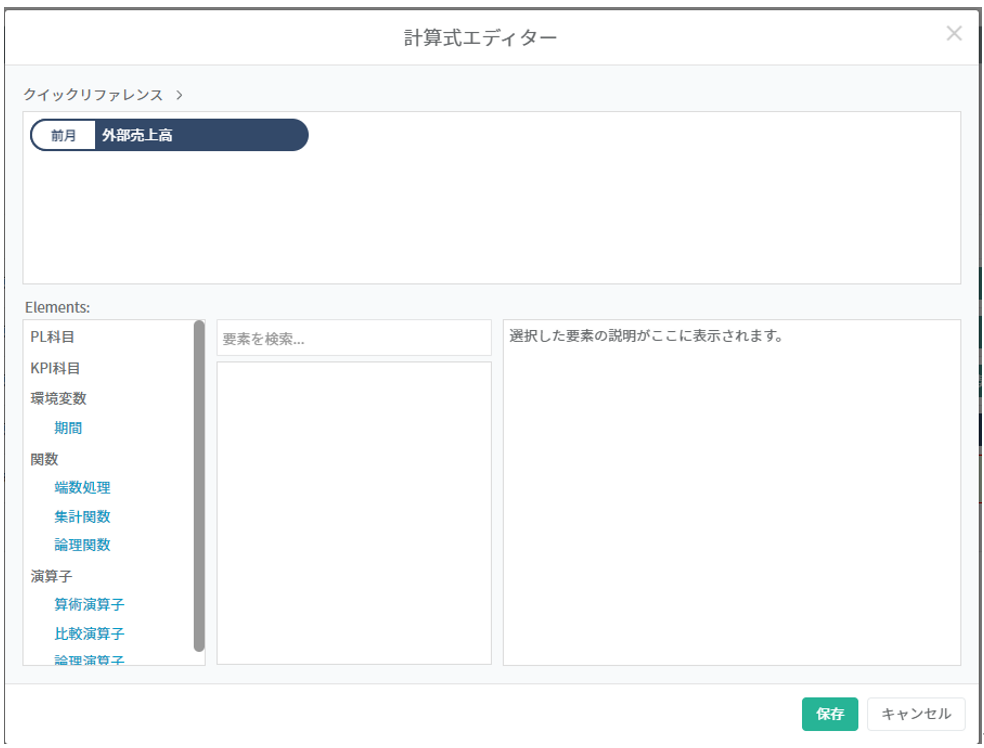Open the 期間 element link
984x748 pixels.
tap(69, 428)
